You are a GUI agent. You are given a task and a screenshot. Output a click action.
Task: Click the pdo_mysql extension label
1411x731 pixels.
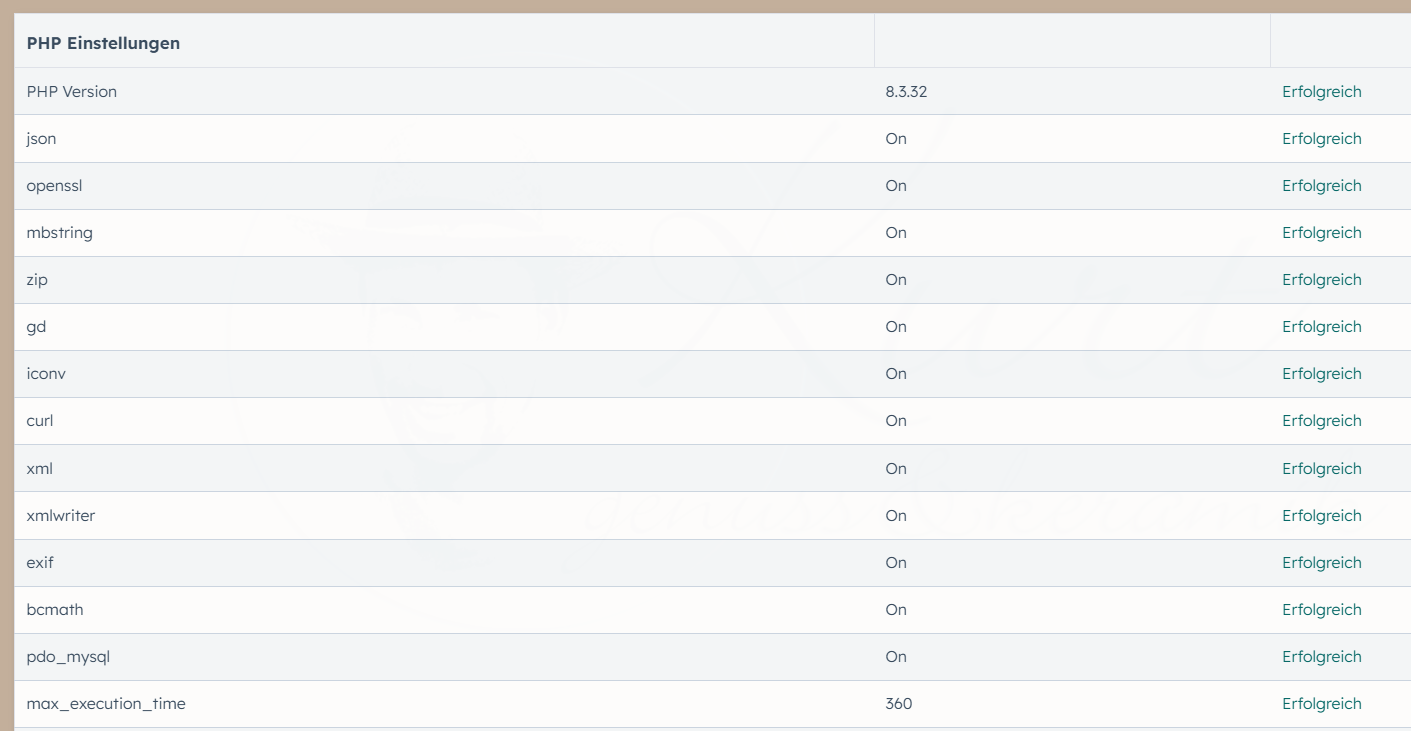coord(67,657)
